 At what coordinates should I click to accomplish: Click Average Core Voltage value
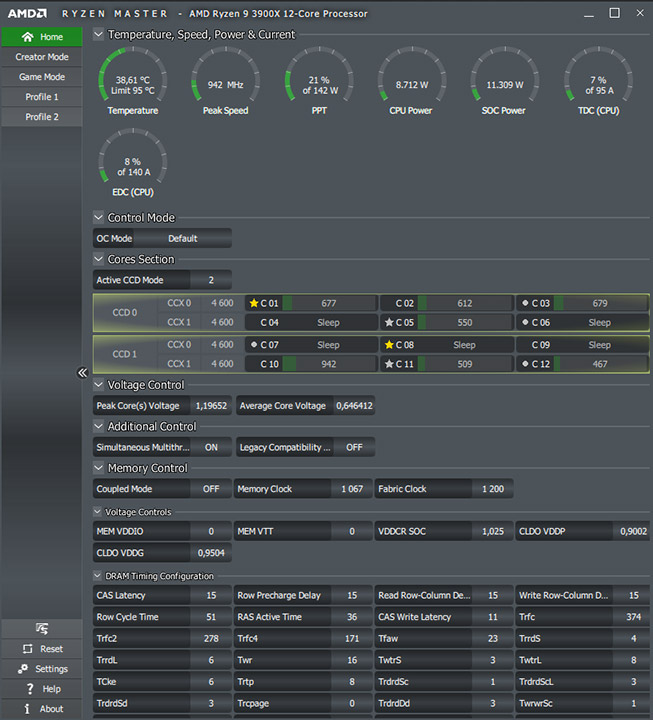pos(354,405)
